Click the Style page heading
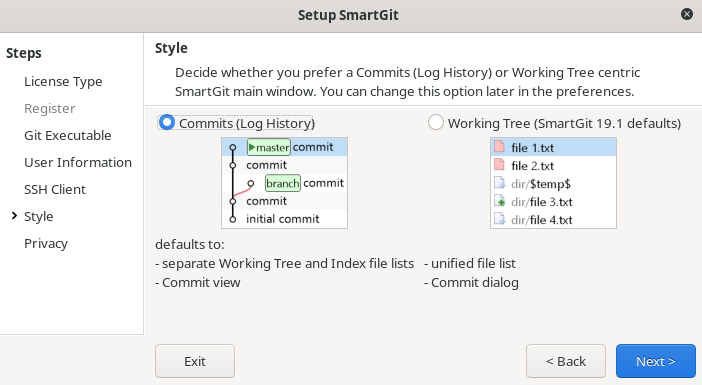The image size is (702, 385). click(x=171, y=48)
